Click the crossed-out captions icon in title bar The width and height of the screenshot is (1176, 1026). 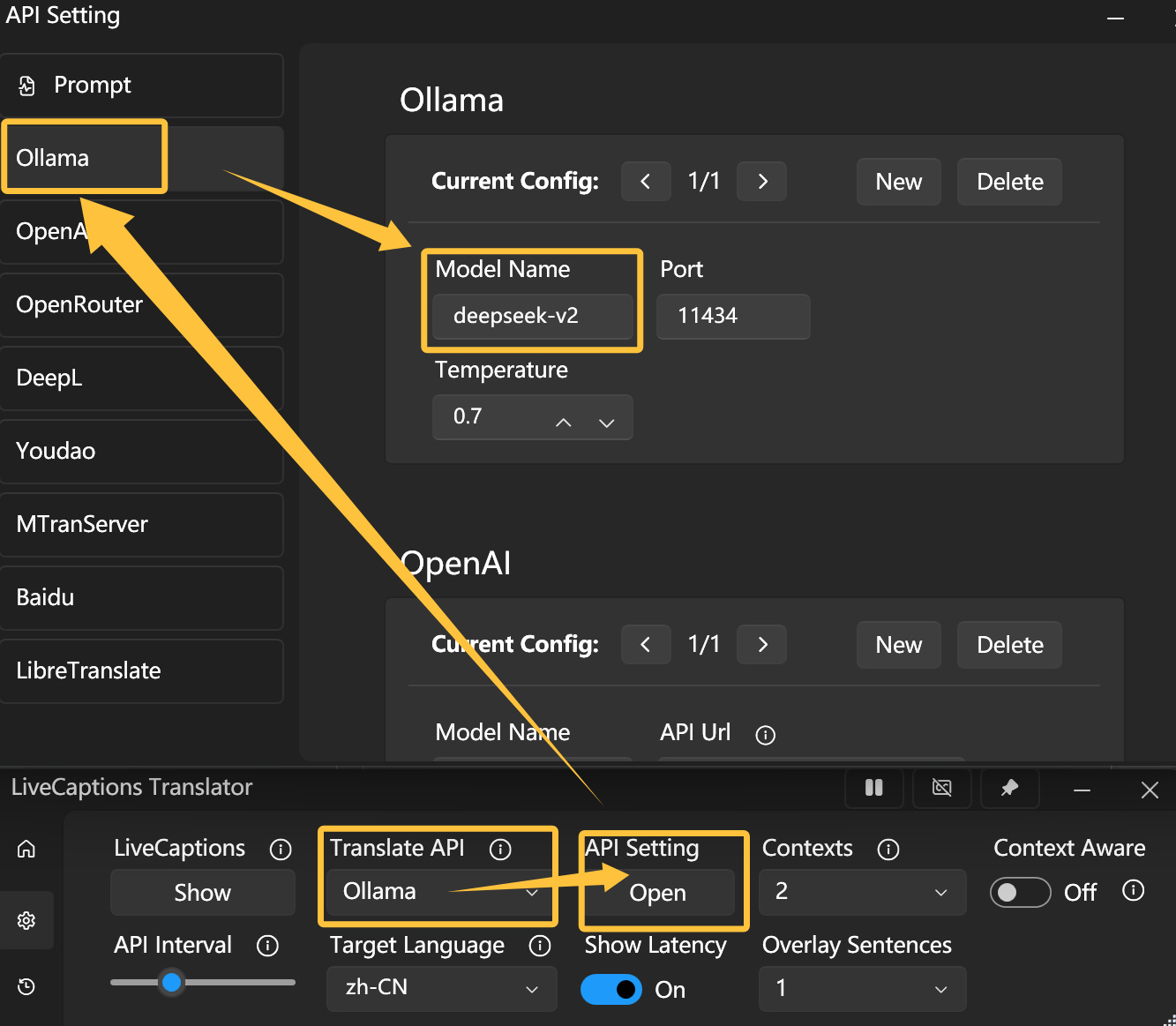[x=942, y=788]
